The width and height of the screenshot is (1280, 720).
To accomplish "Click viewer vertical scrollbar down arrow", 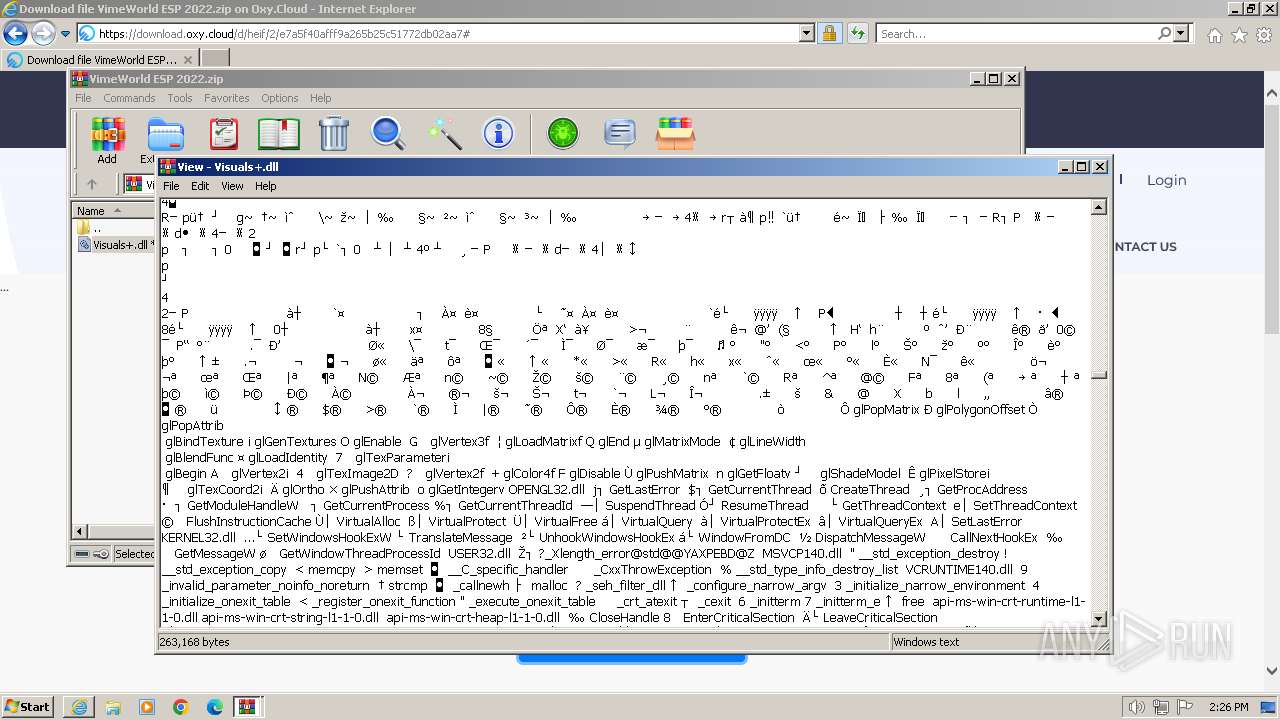I will [x=1098, y=619].
